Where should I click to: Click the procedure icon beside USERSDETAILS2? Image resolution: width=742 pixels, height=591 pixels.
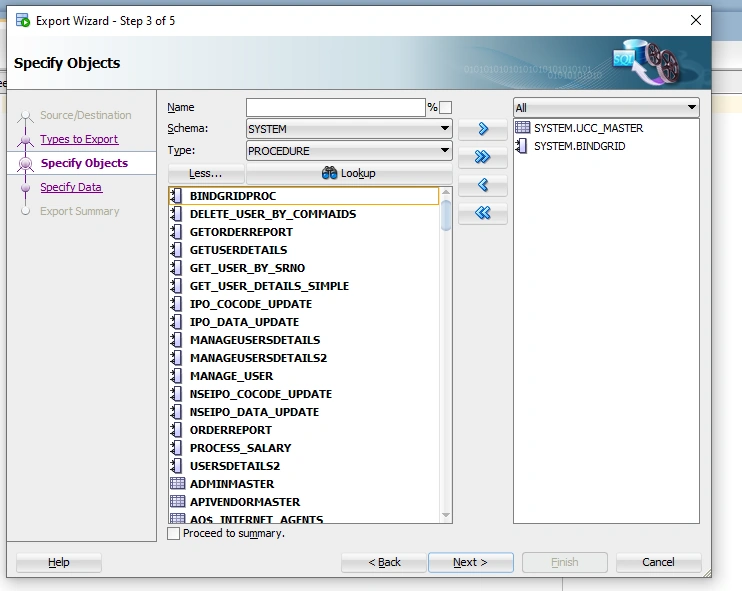coord(177,466)
